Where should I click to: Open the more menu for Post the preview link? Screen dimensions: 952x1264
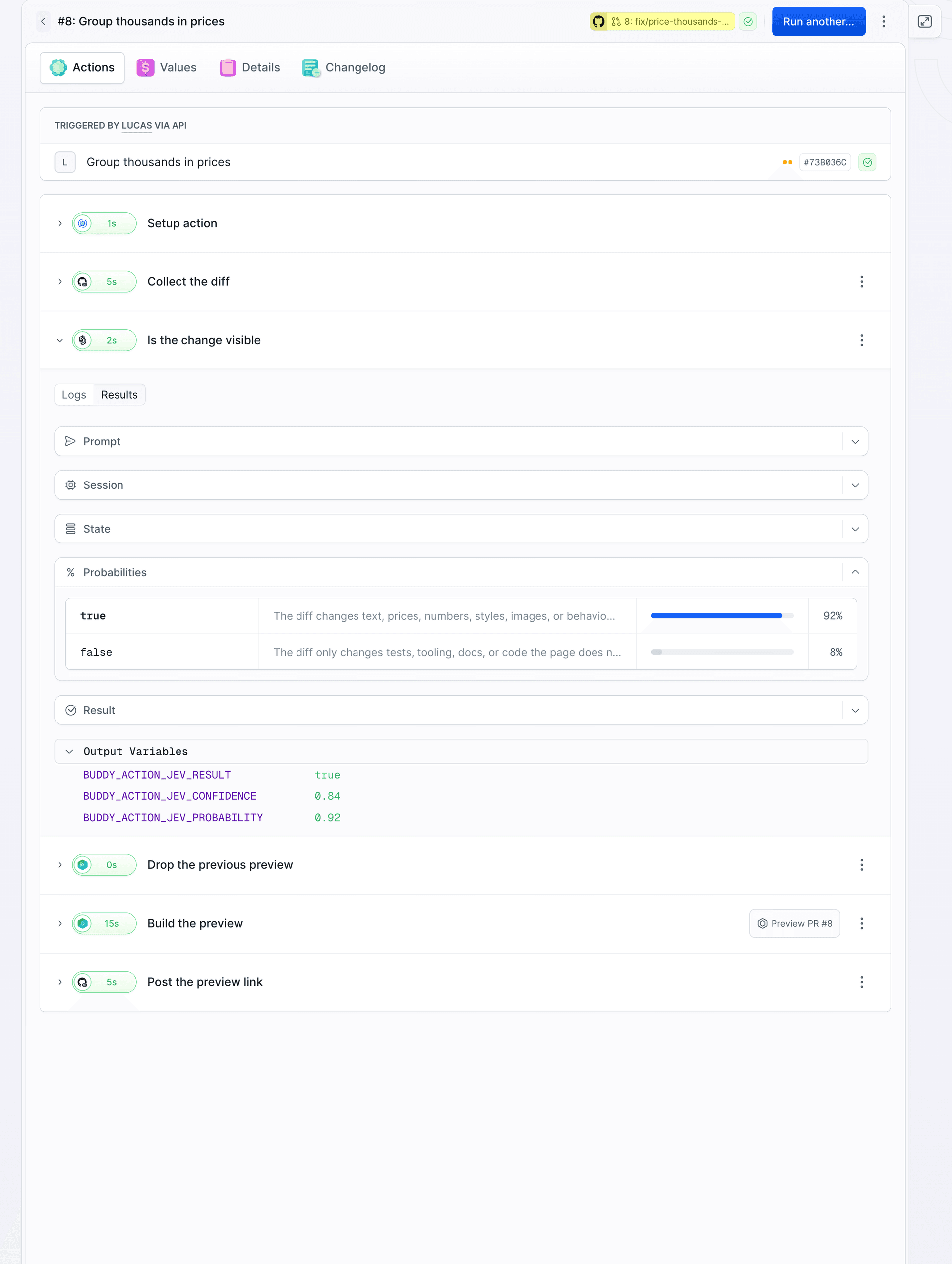[x=862, y=983]
